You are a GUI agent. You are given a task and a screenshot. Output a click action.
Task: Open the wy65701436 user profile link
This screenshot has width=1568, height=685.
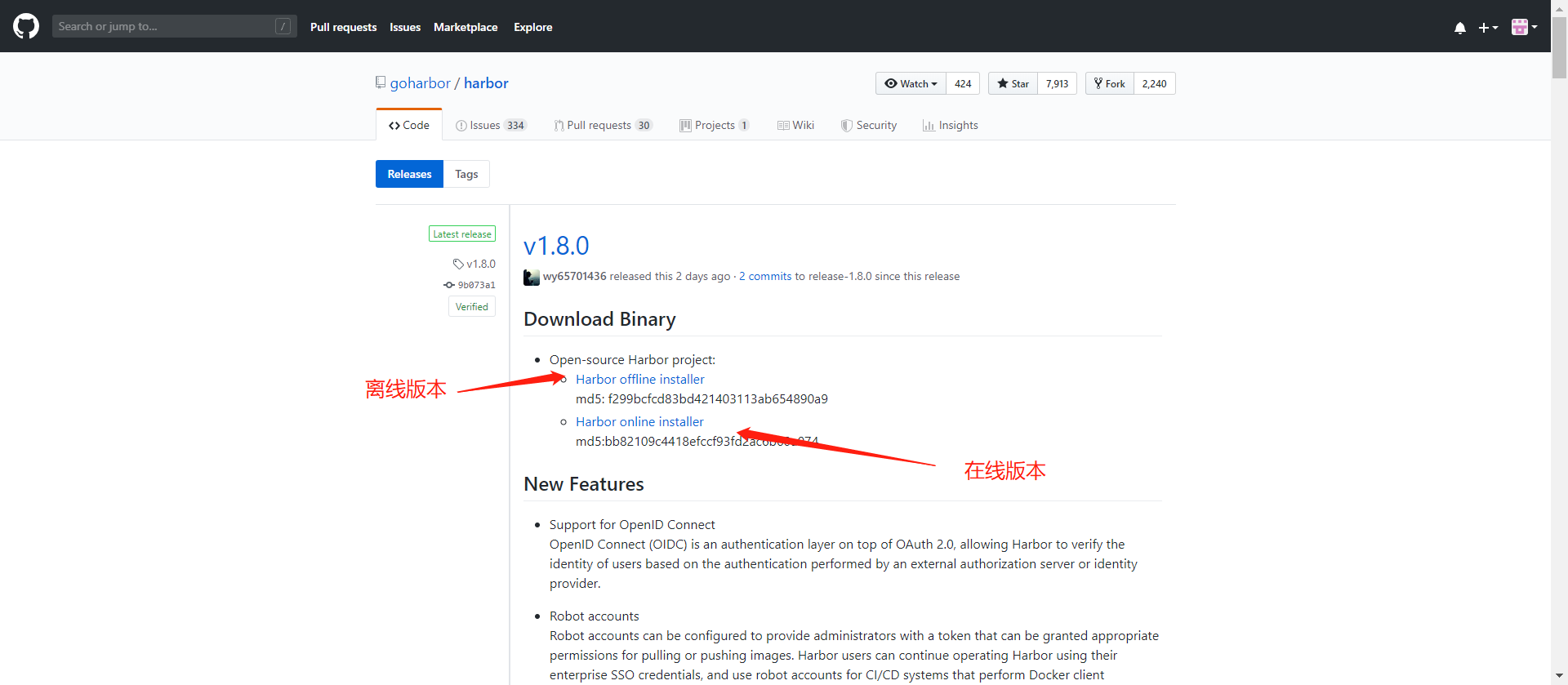pos(575,276)
